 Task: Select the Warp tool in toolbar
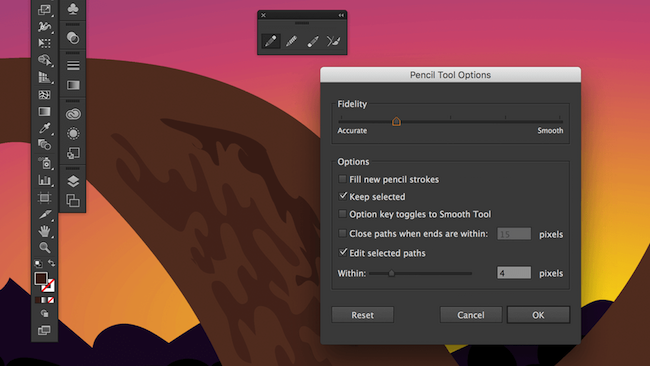pyautogui.click(x=44, y=27)
